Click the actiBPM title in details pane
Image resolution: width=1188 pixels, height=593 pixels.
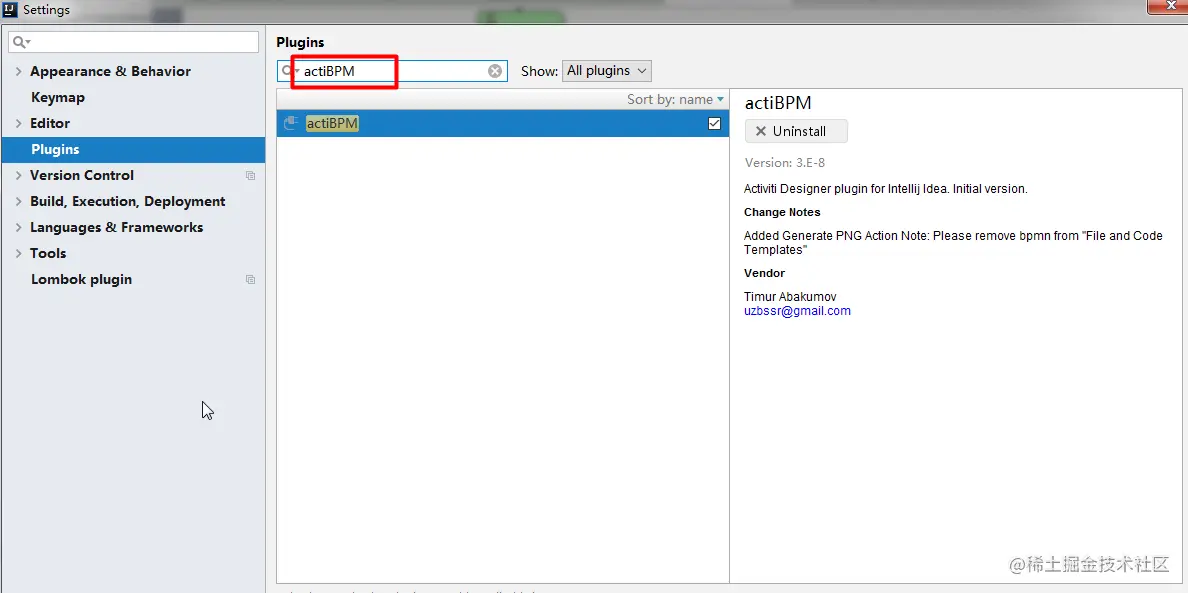(x=778, y=104)
